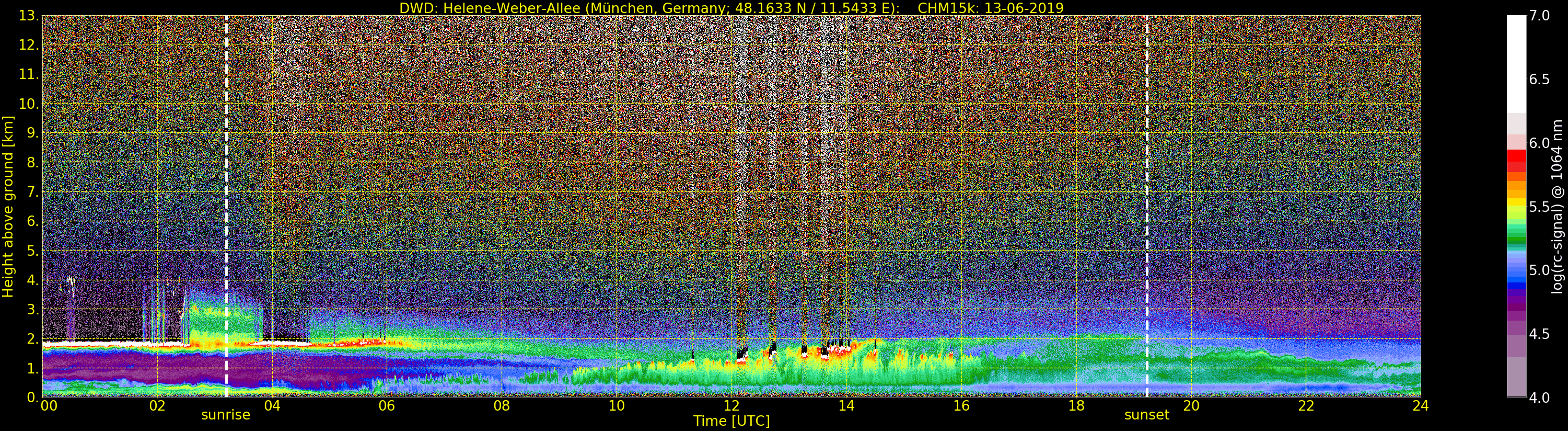This screenshot has width=1568, height=431.
Task: Click the height tick label '13.'
Action: point(29,16)
